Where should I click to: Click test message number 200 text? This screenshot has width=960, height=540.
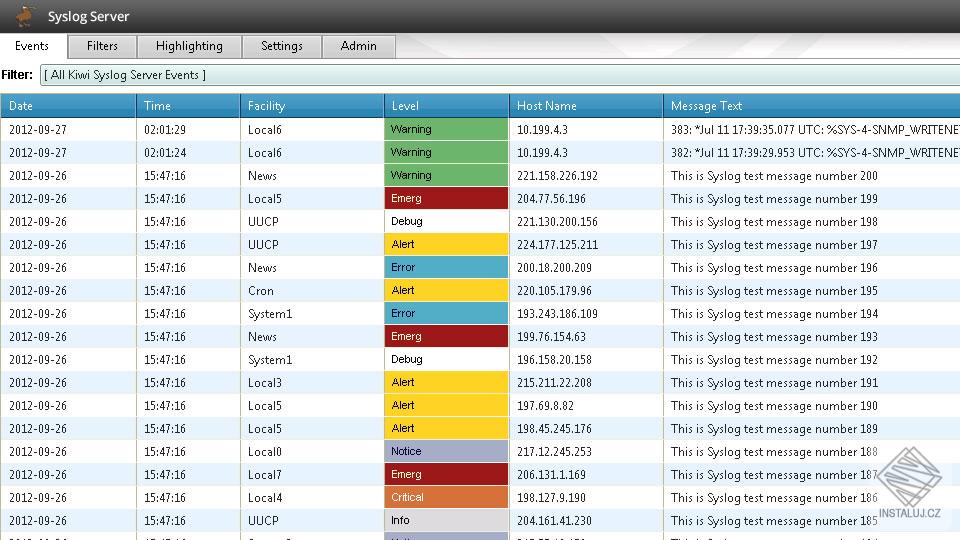774,176
